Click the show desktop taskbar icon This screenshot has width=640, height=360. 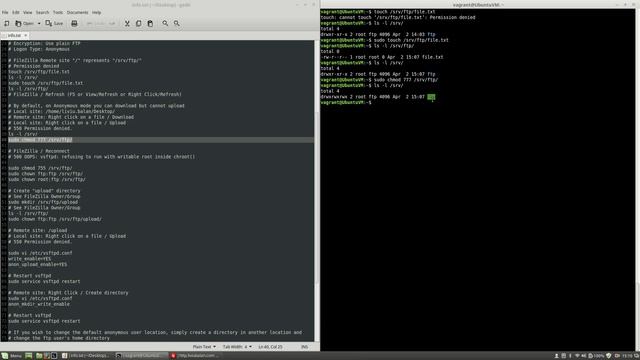tap(29, 356)
